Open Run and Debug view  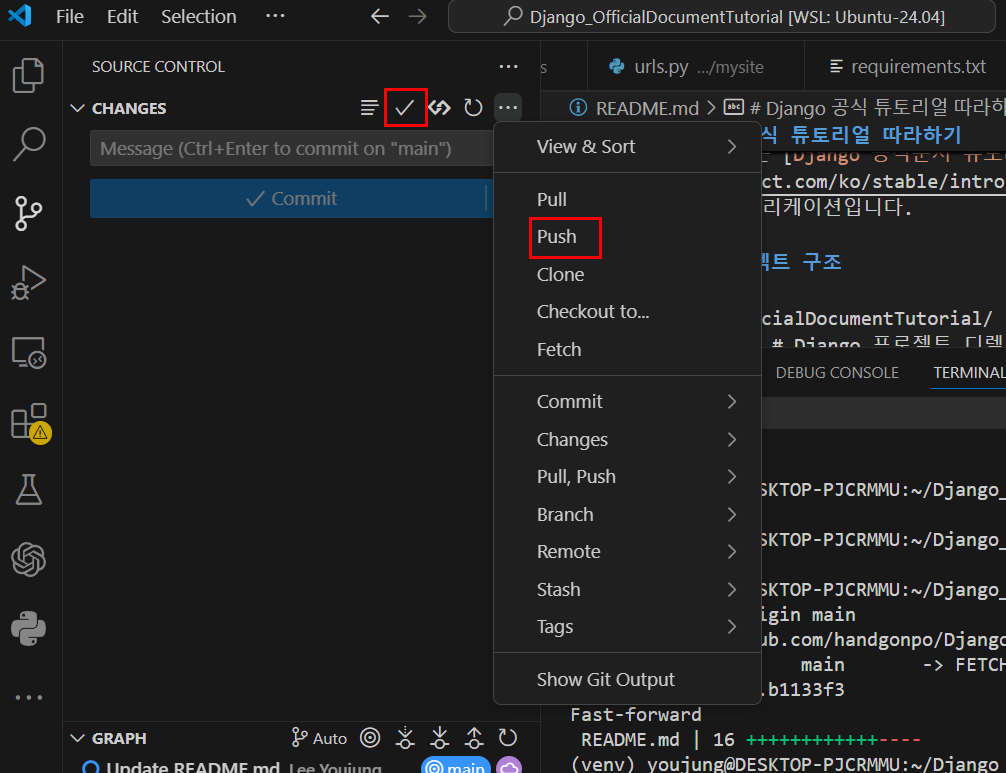[28, 283]
